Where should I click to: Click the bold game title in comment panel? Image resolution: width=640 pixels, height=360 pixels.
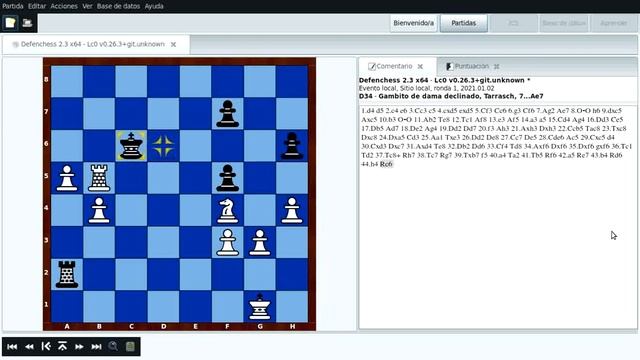[444, 80]
